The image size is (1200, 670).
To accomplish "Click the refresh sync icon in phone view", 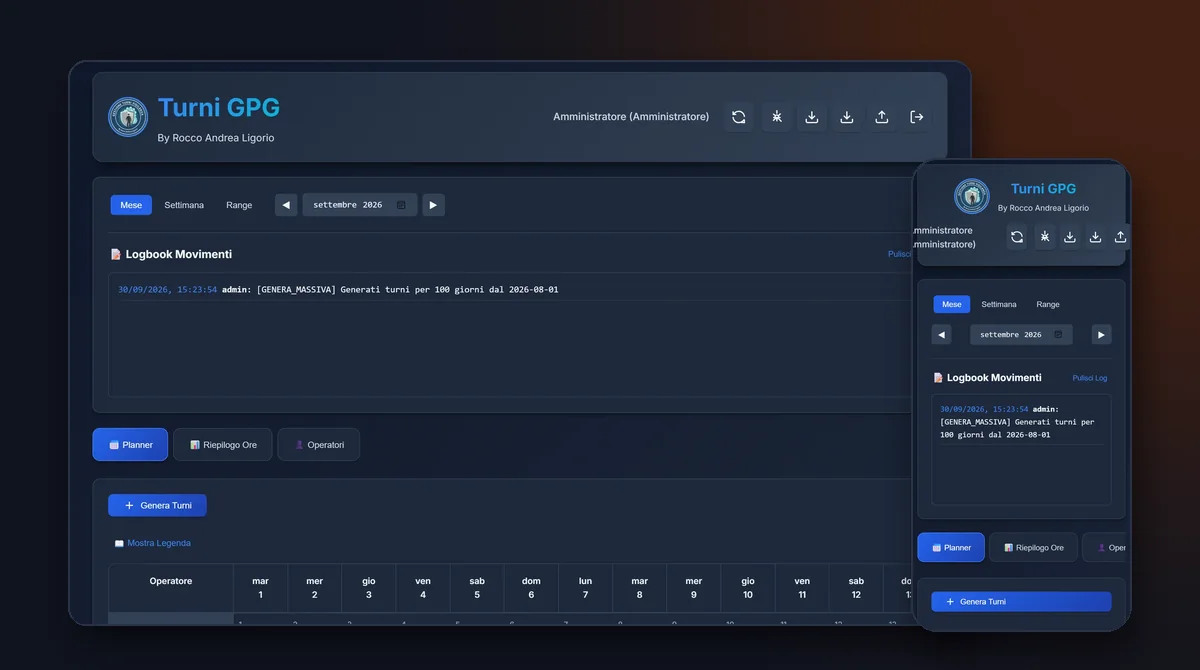I will [1017, 237].
